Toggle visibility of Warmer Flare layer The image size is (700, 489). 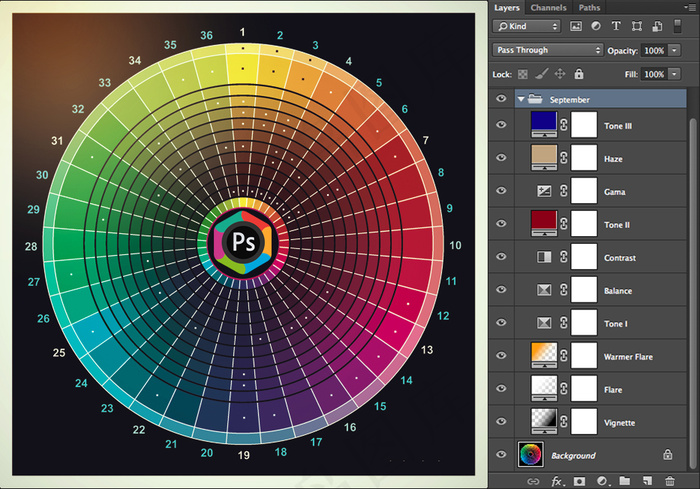point(502,356)
